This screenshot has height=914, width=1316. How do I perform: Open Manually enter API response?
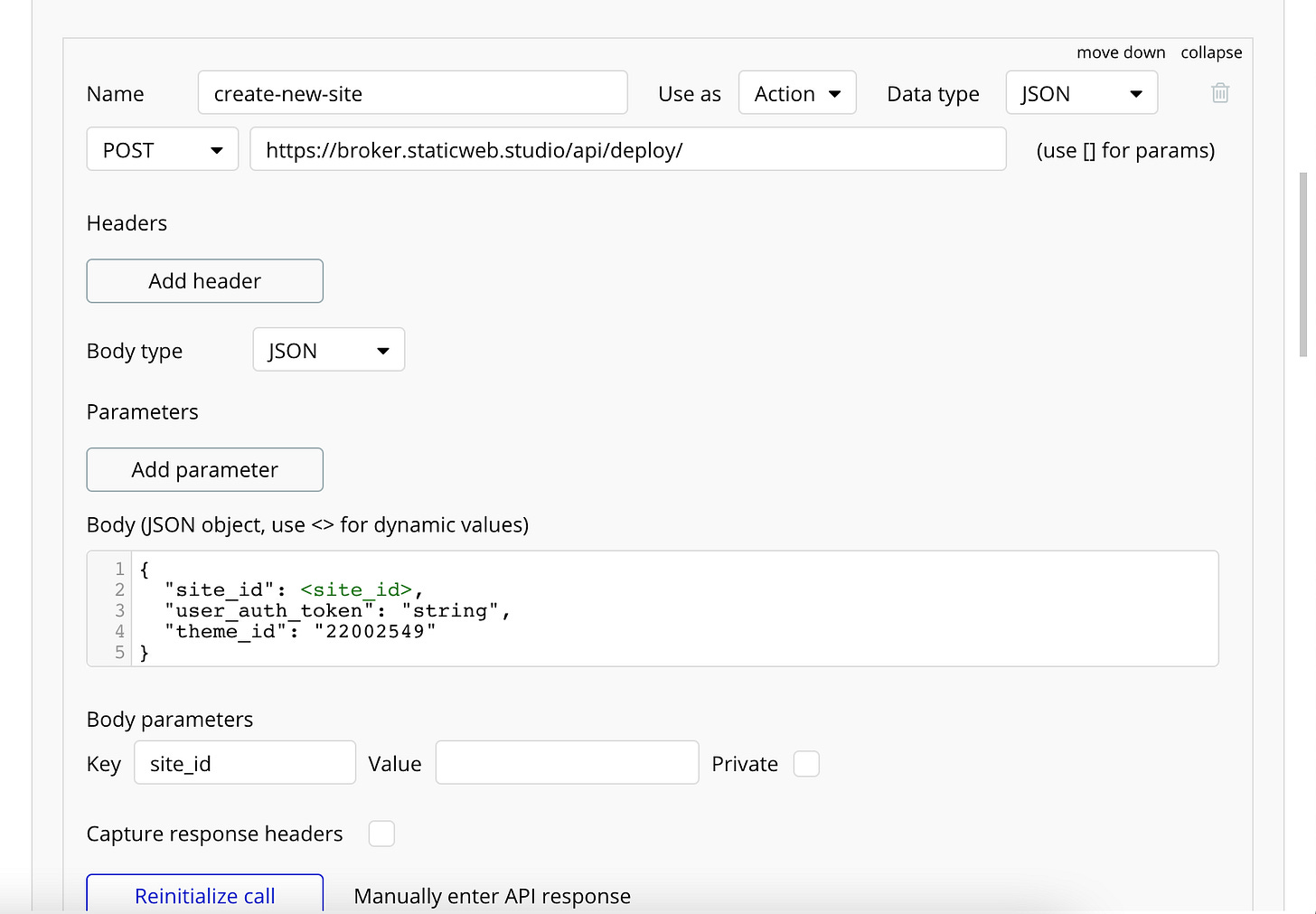point(493,896)
